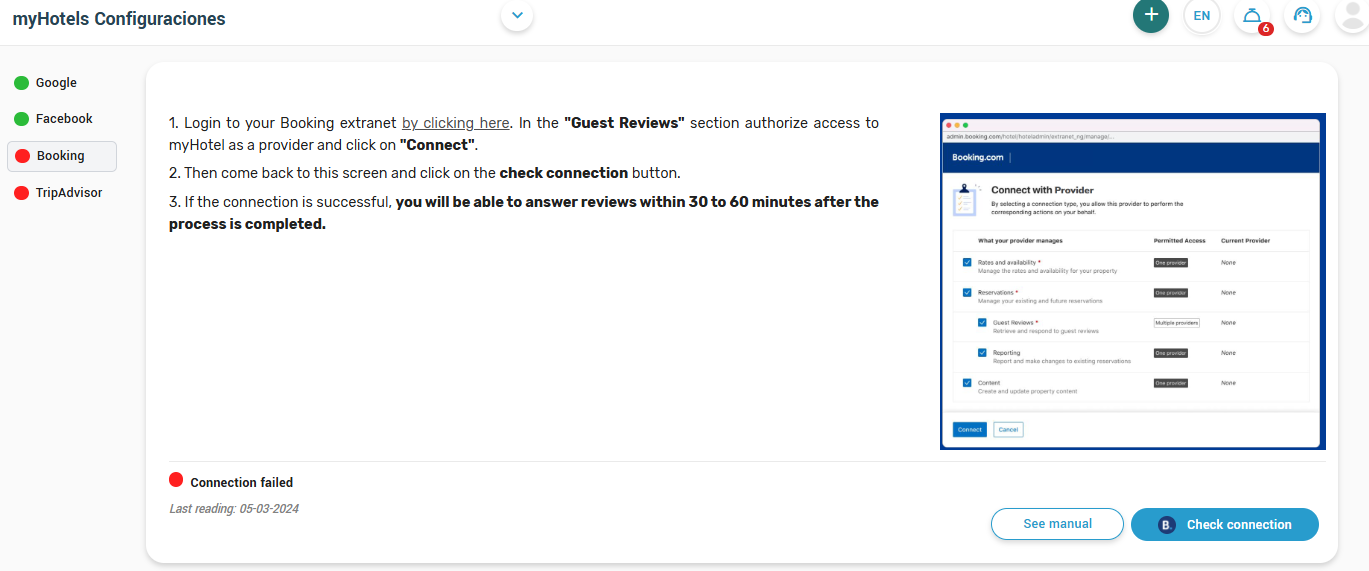Click the user profile avatar

(x=1352, y=16)
